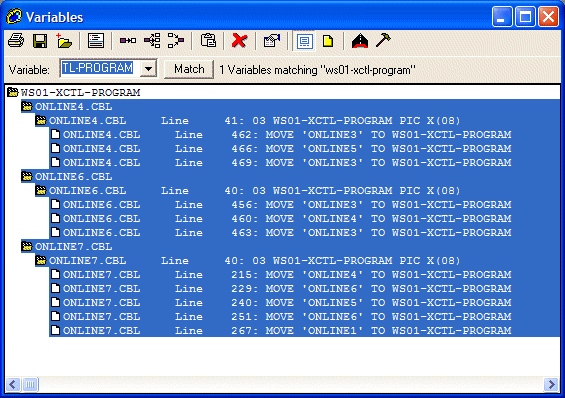Click the dashed collapse branches icon

(176, 41)
